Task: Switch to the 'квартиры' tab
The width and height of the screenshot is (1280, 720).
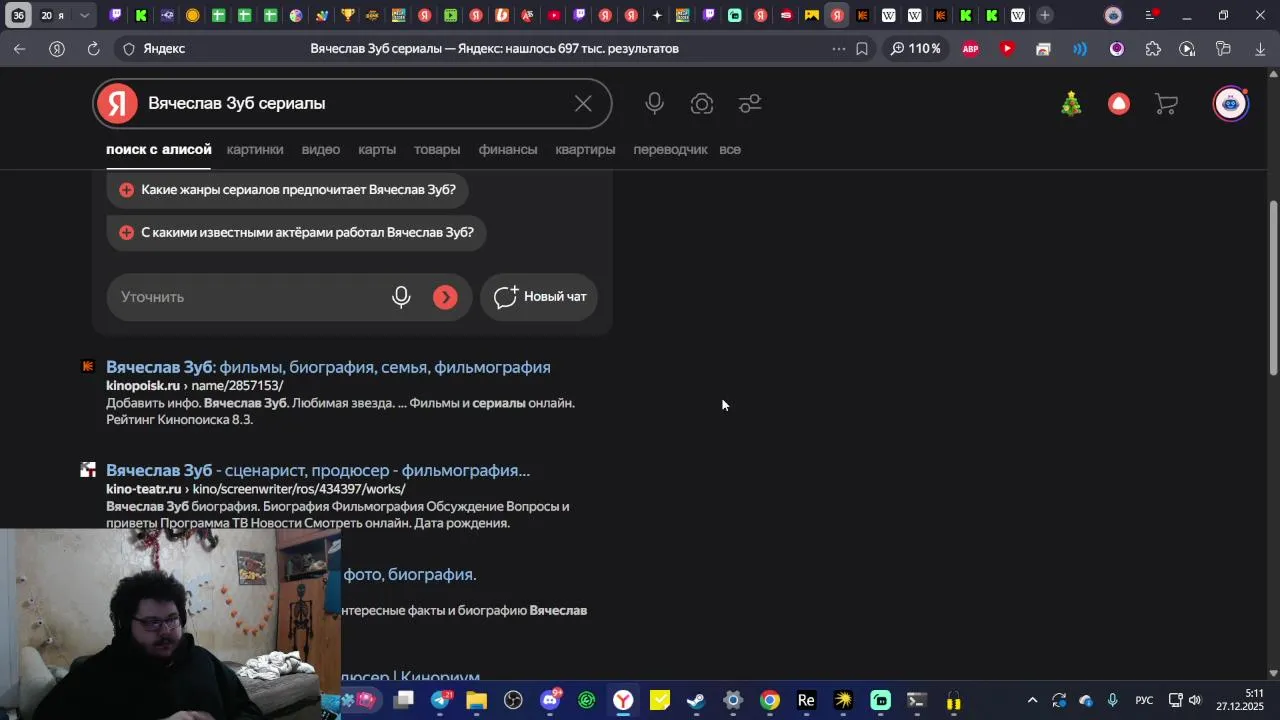Action: pyautogui.click(x=585, y=149)
